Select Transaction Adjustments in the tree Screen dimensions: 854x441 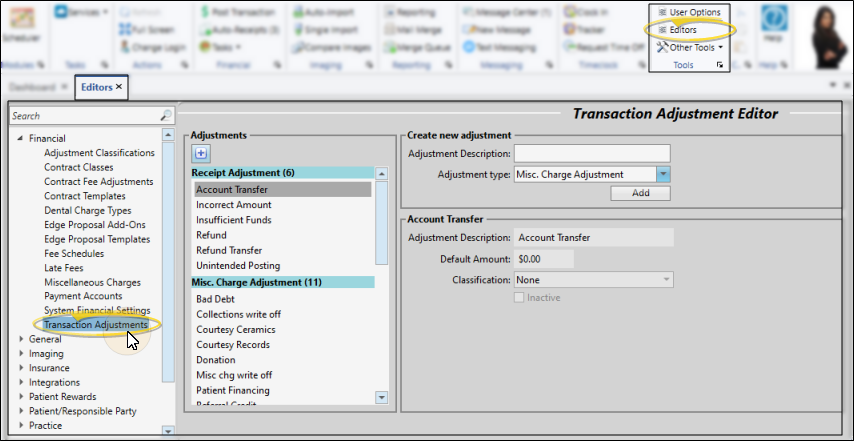(x=96, y=325)
